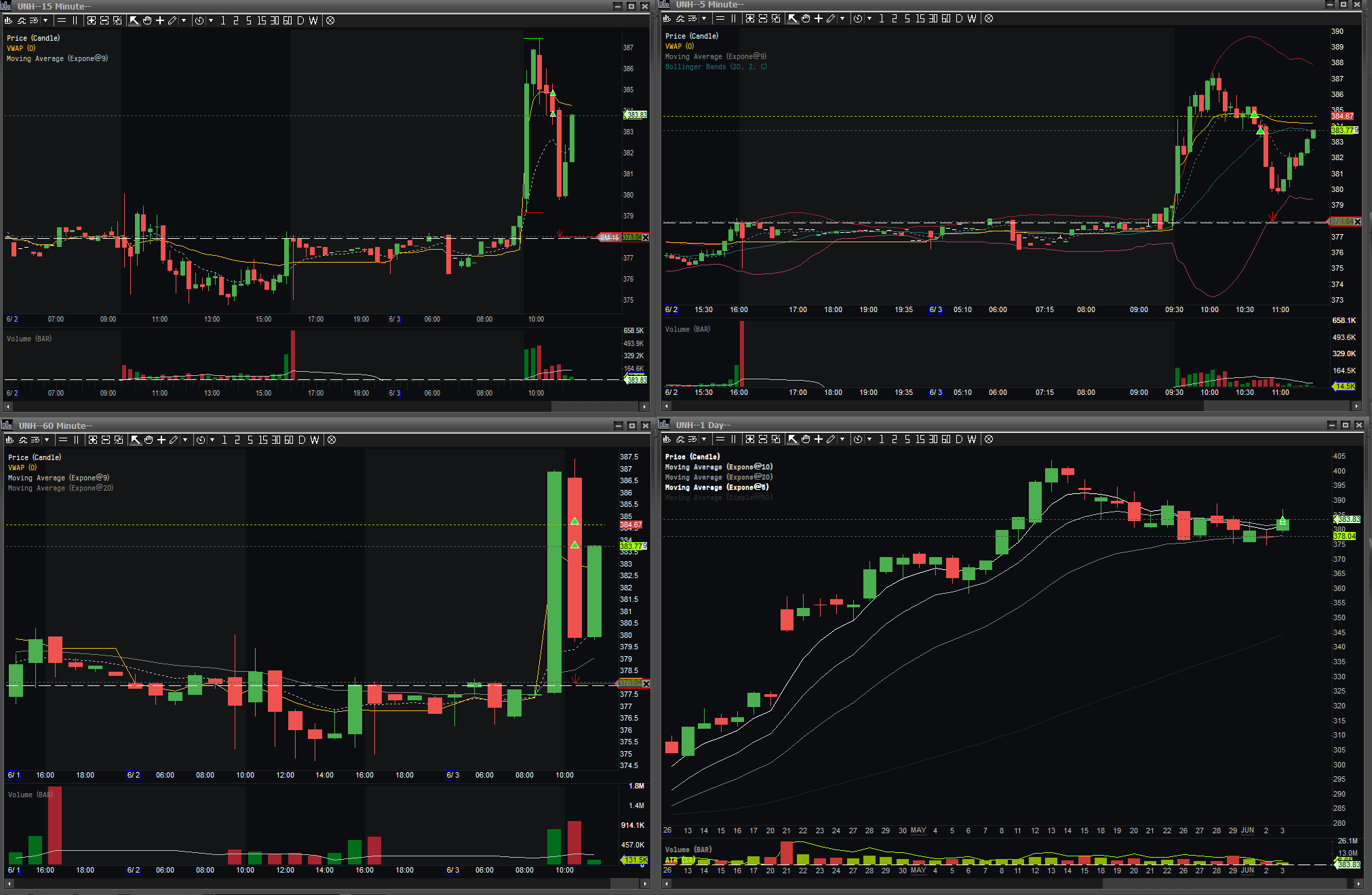The height and width of the screenshot is (895, 1372).
Task: Switch 5 Minute chart to 1 interval
Action: point(882,18)
